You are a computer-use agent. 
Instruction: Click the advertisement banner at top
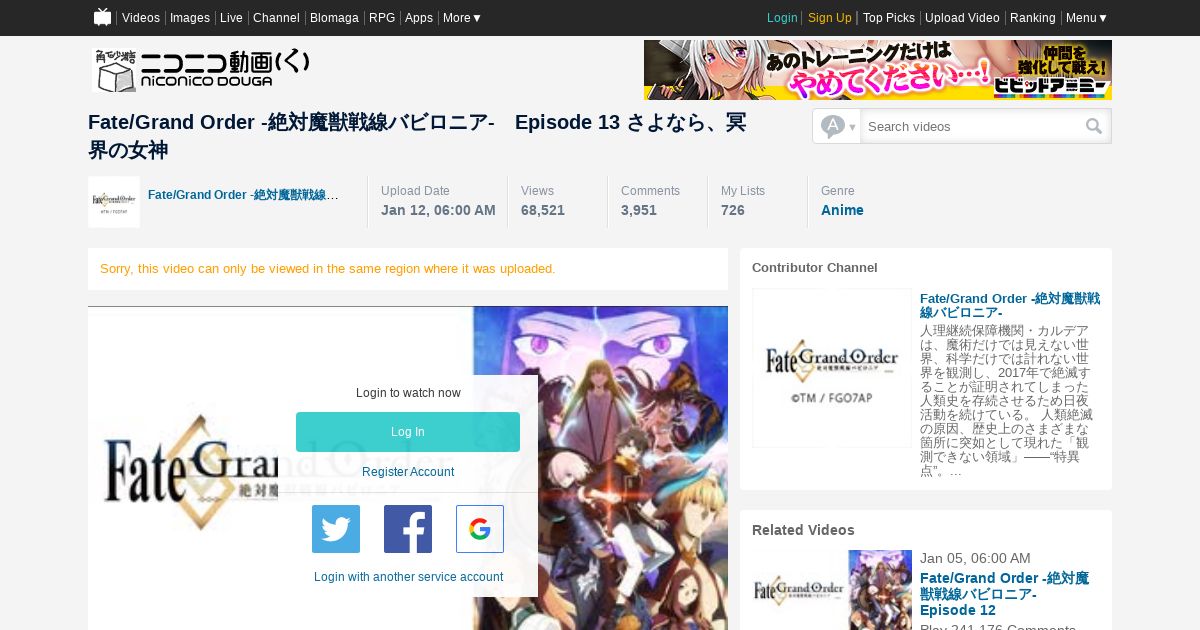tap(878, 70)
